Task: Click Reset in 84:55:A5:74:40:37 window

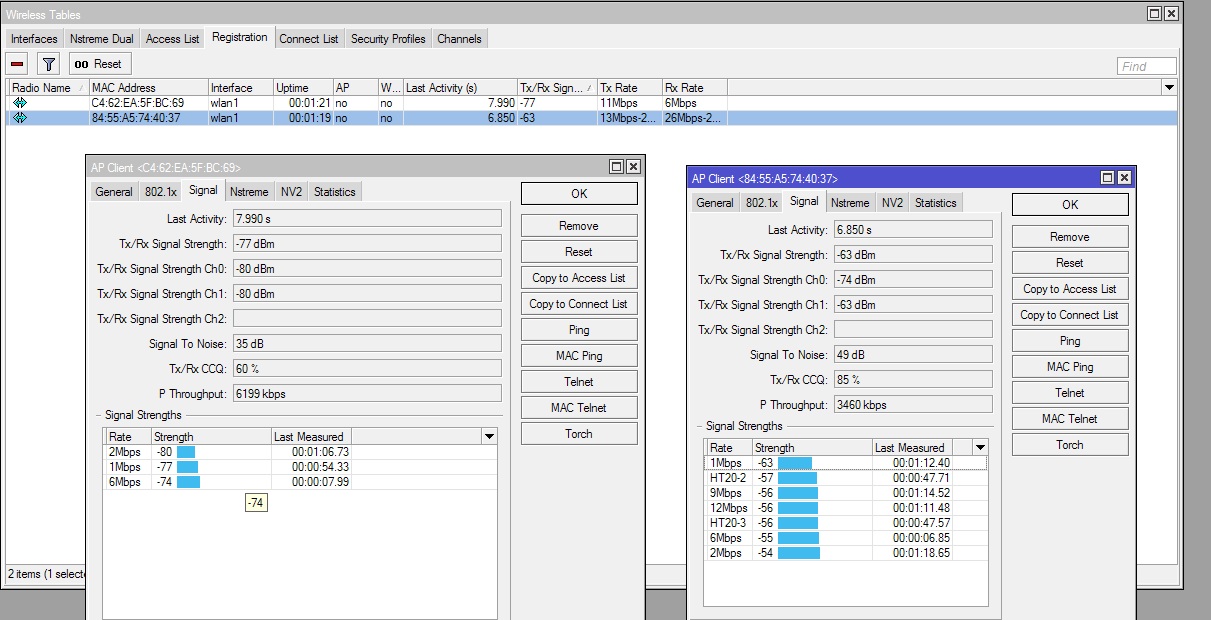Action: point(1070,263)
